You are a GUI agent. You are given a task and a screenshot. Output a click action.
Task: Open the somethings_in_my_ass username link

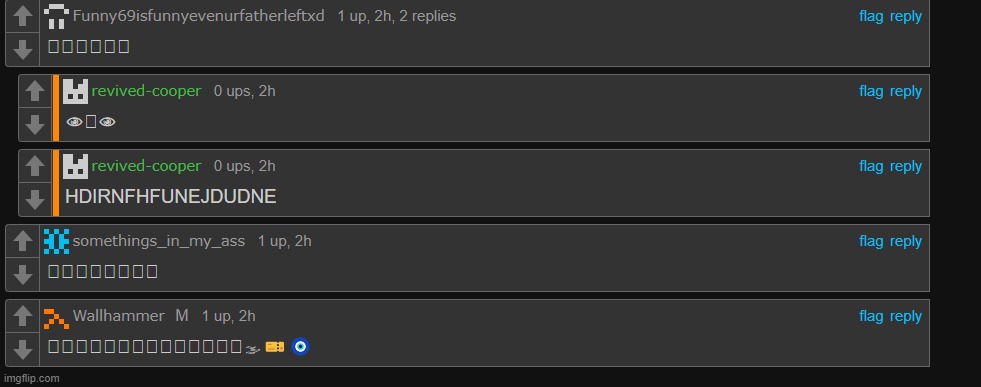tap(159, 241)
